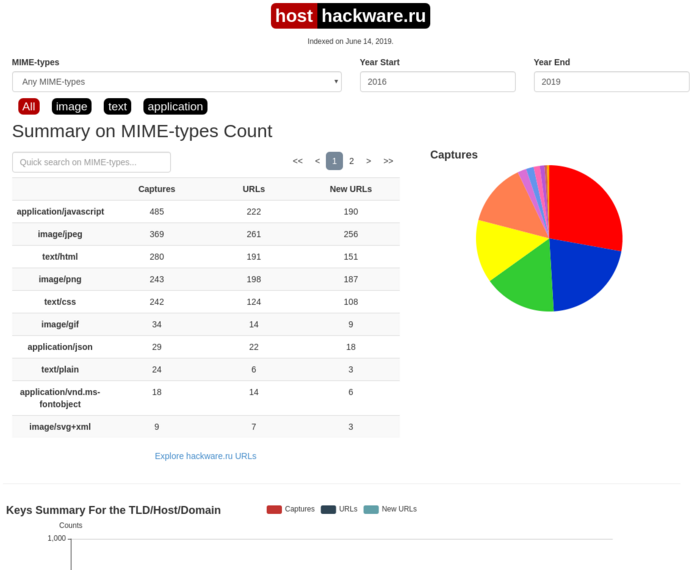Select page 1 in pagination
This screenshot has width=700, height=570.
coord(334,161)
